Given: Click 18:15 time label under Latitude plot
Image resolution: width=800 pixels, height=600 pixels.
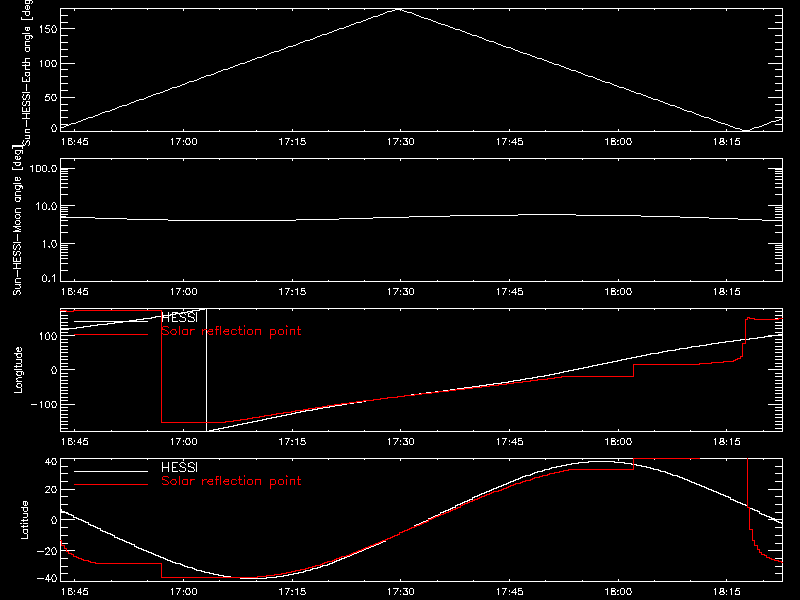Looking at the screenshot, I should pos(727,592).
